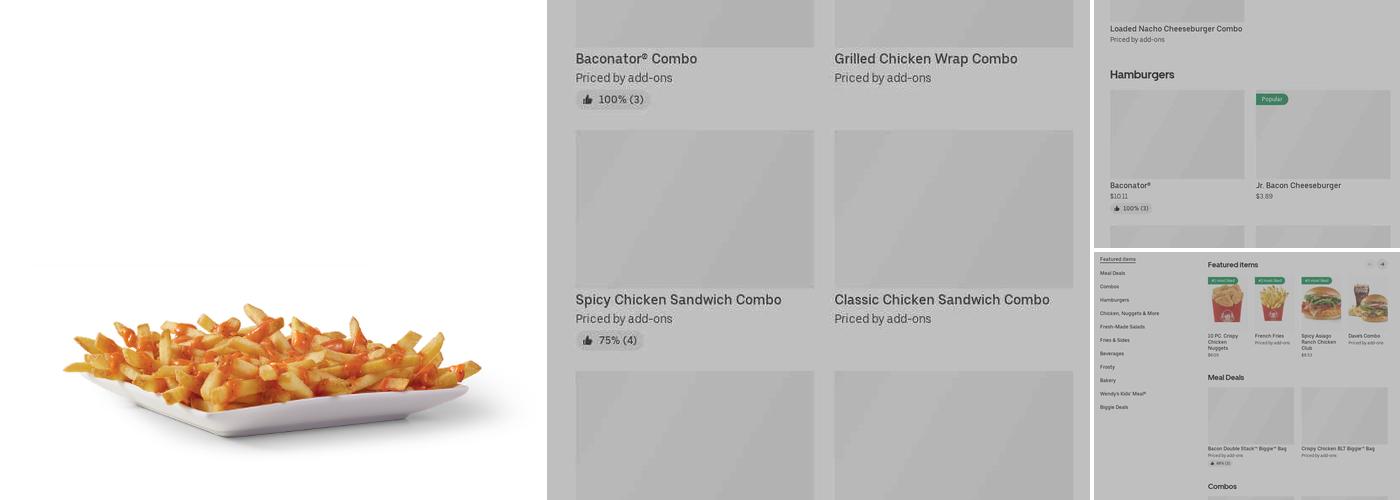Select the Classic Chicken Sandwich Combo item

(941, 300)
